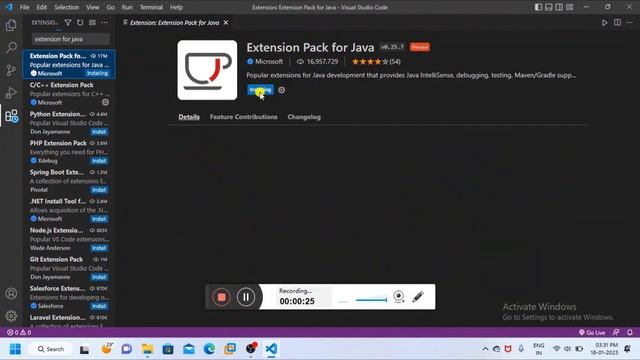Split the editor to the right
This screenshot has height=360, width=640.
[617, 23]
